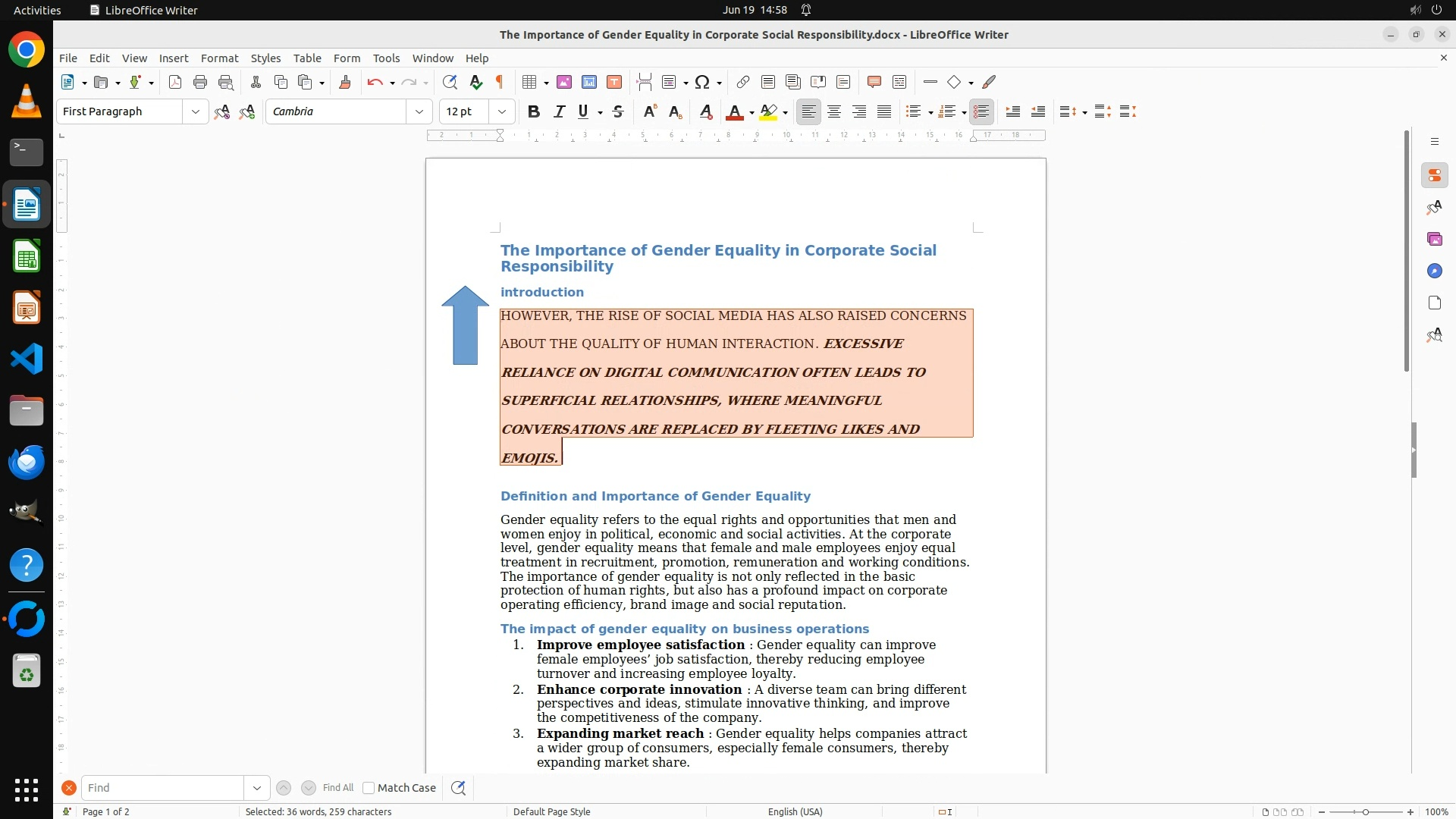
Task: Toggle Bold formatting
Action: tap(533, 112)
